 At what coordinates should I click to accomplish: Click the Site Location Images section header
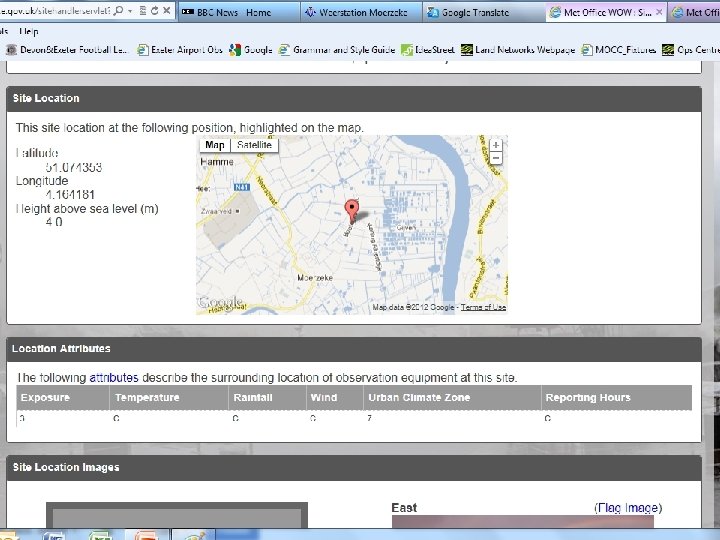354,468
